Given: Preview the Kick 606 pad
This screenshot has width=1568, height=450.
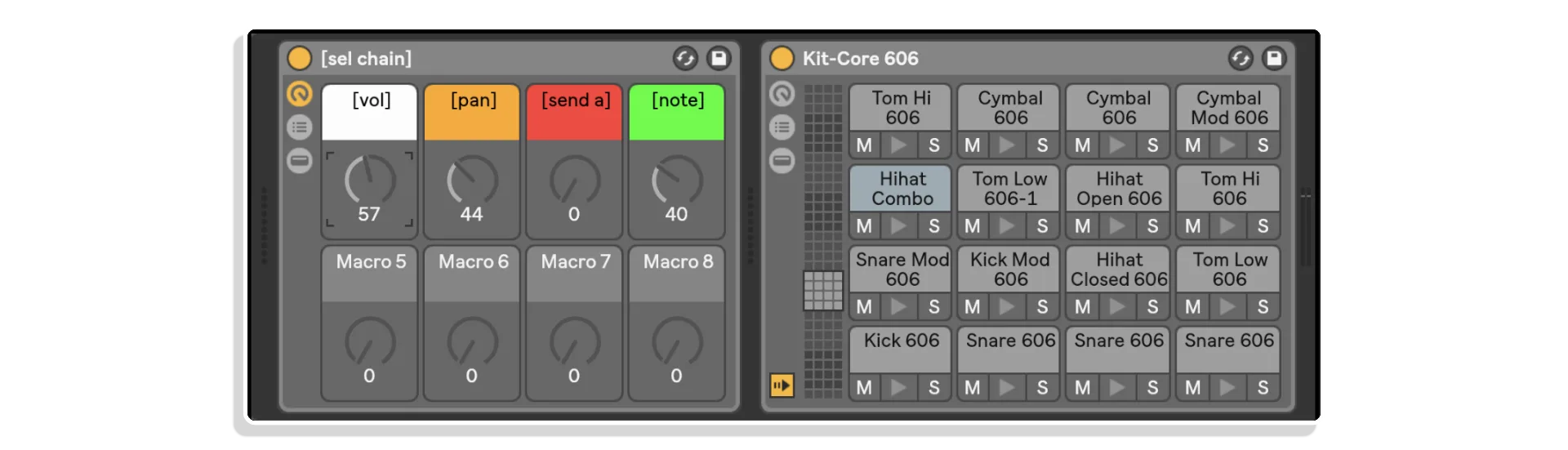Looking at the screenshot, I should pos(899,387).
